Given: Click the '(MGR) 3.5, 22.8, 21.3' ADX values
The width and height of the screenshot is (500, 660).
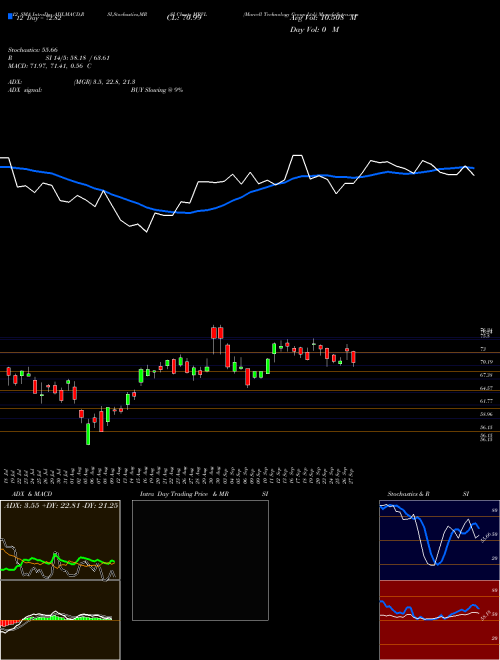Looking at the screenshot, I should pyautogui.click(x=104, y=82).
